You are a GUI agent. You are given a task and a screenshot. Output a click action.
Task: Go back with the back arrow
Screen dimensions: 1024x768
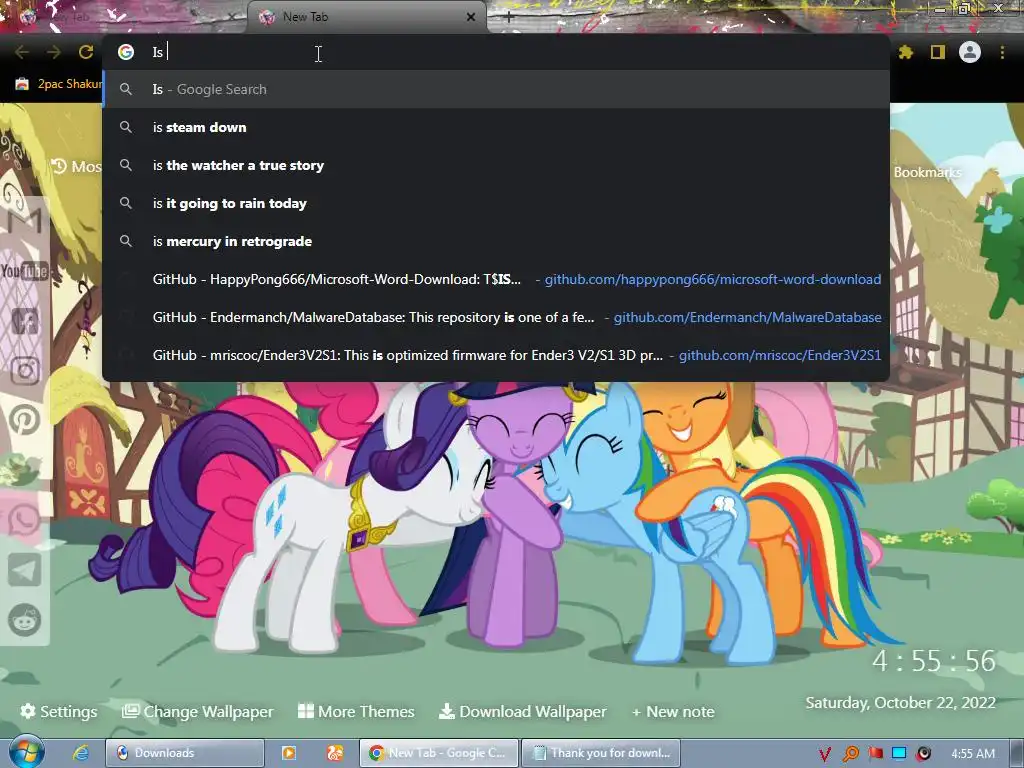22,52
